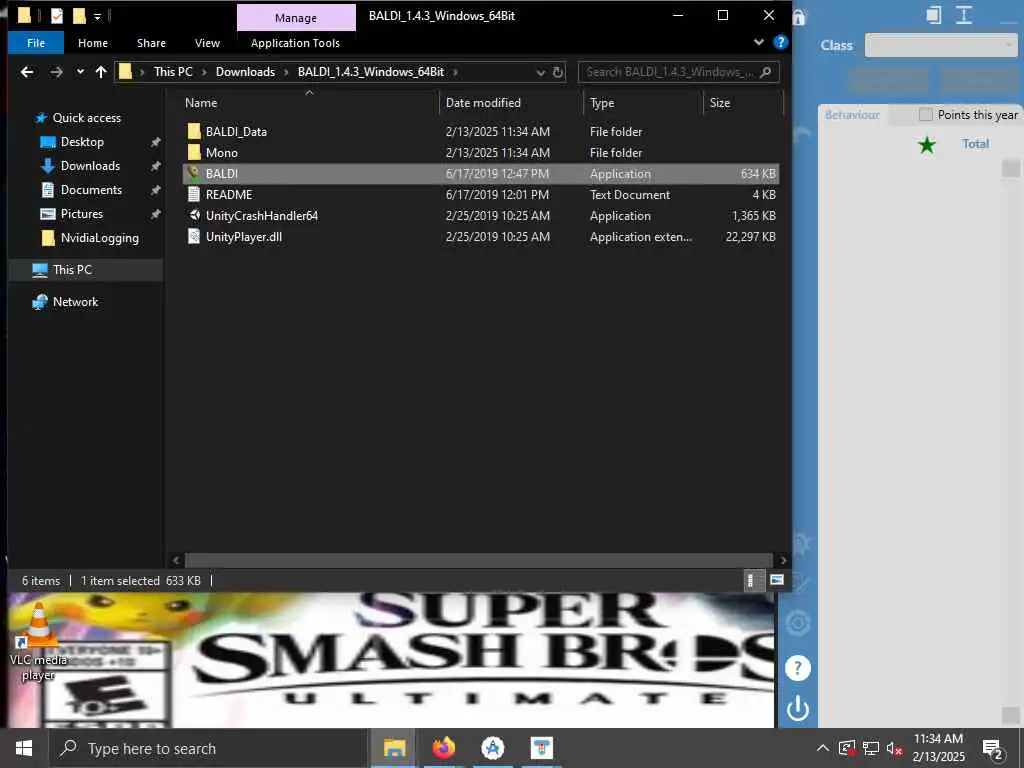Select the Mono folder

pyautogui.click(x=481, y=152)
